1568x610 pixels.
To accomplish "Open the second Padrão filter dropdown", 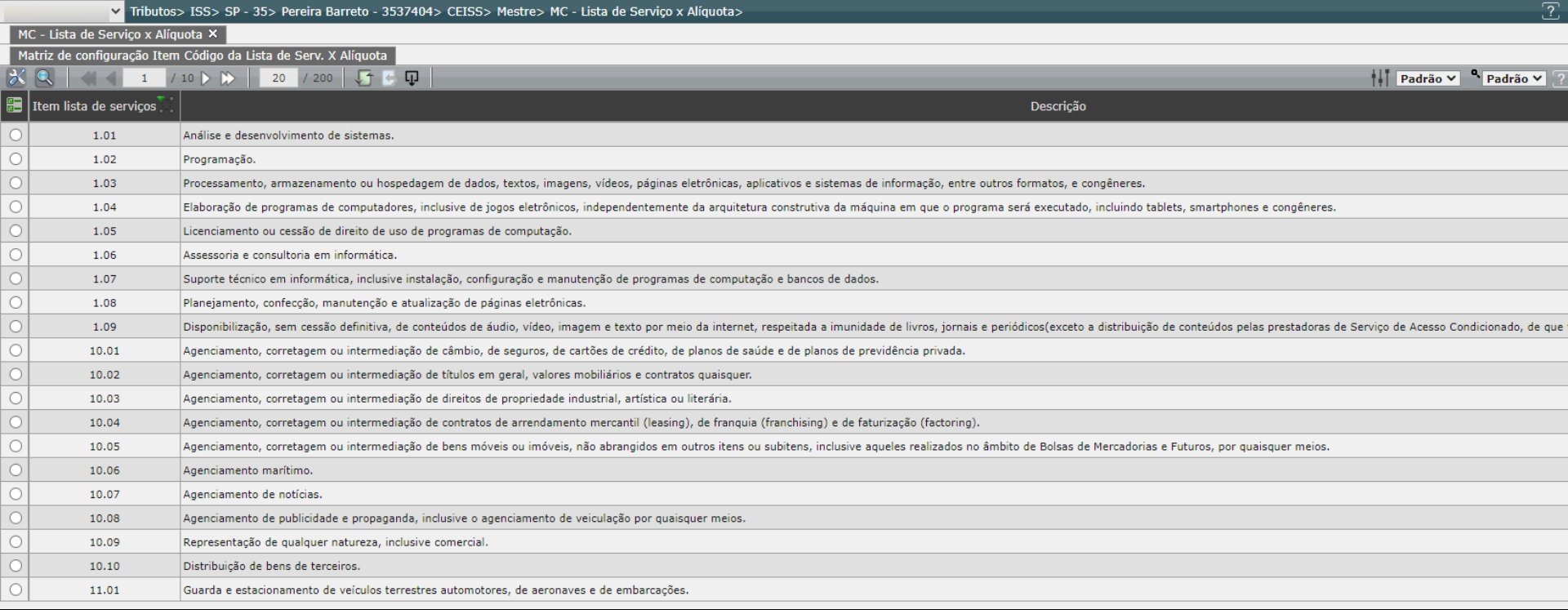I will click(x=1514, y=78).
